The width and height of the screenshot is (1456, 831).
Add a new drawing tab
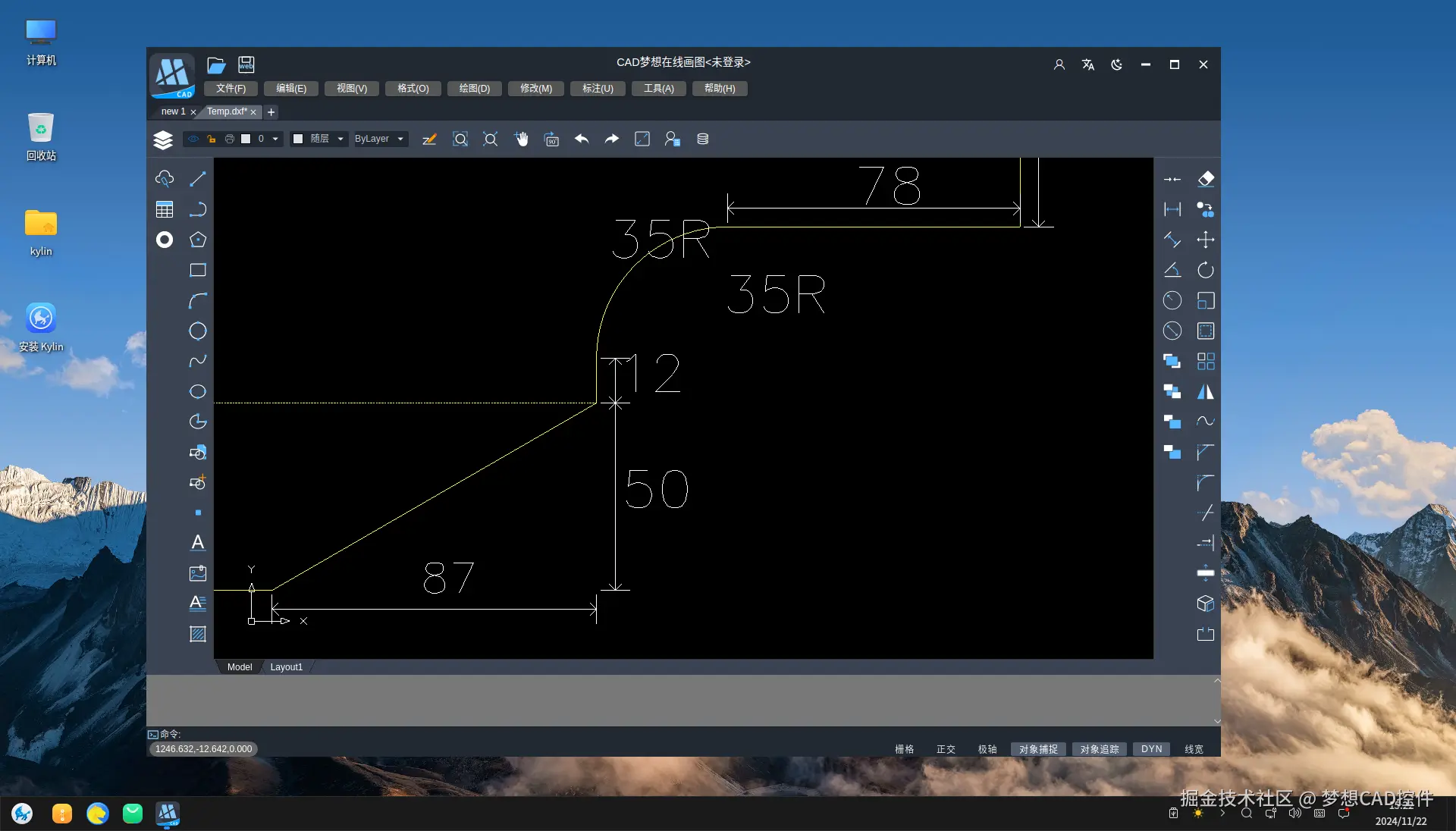271,112
